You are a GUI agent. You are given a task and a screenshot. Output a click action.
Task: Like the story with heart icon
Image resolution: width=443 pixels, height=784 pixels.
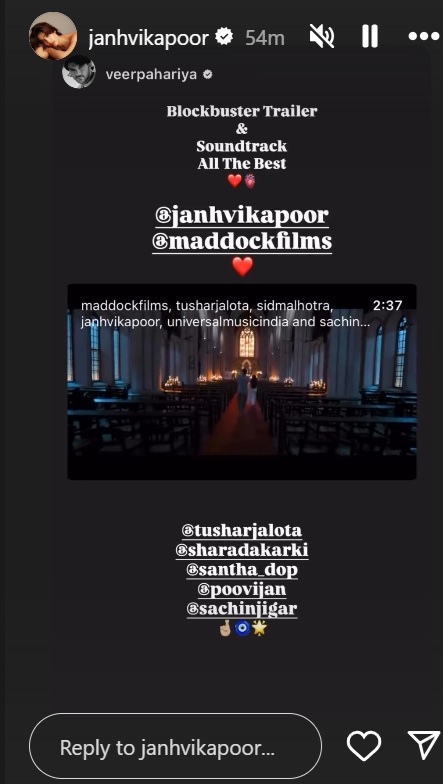click(x=364, y=746)
